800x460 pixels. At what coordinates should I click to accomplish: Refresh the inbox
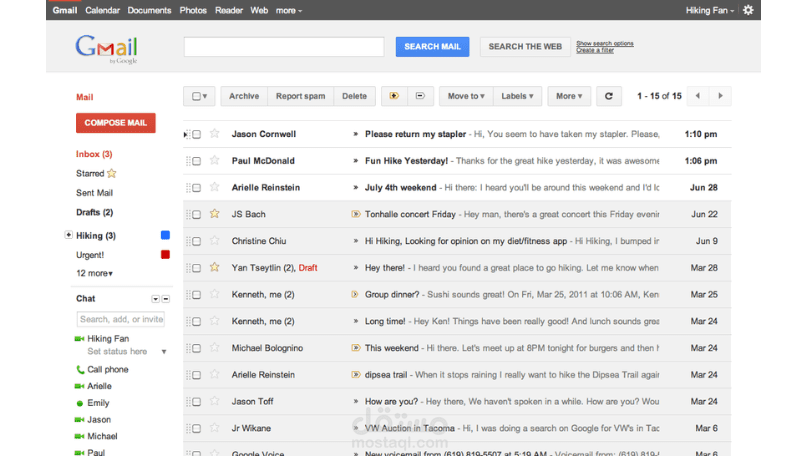(x=609, y=96)
